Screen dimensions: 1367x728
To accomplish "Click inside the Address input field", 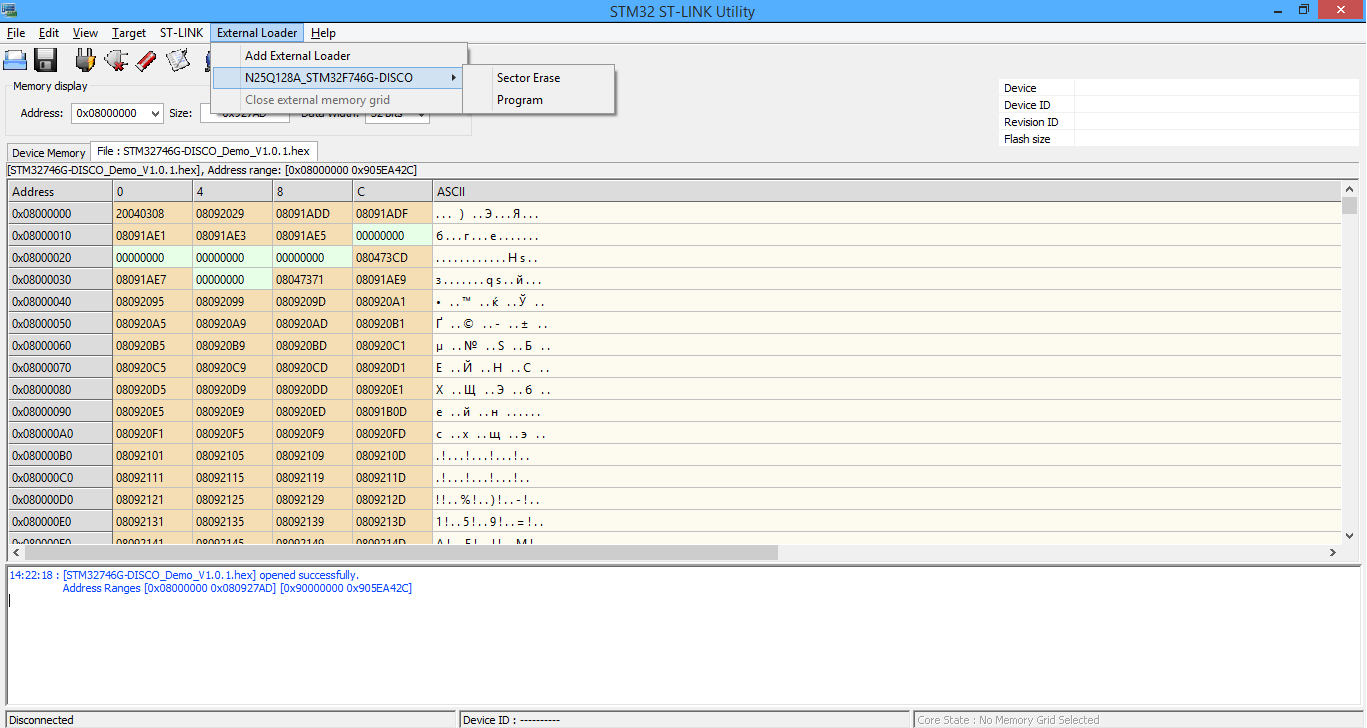I will tap(109, 113).
